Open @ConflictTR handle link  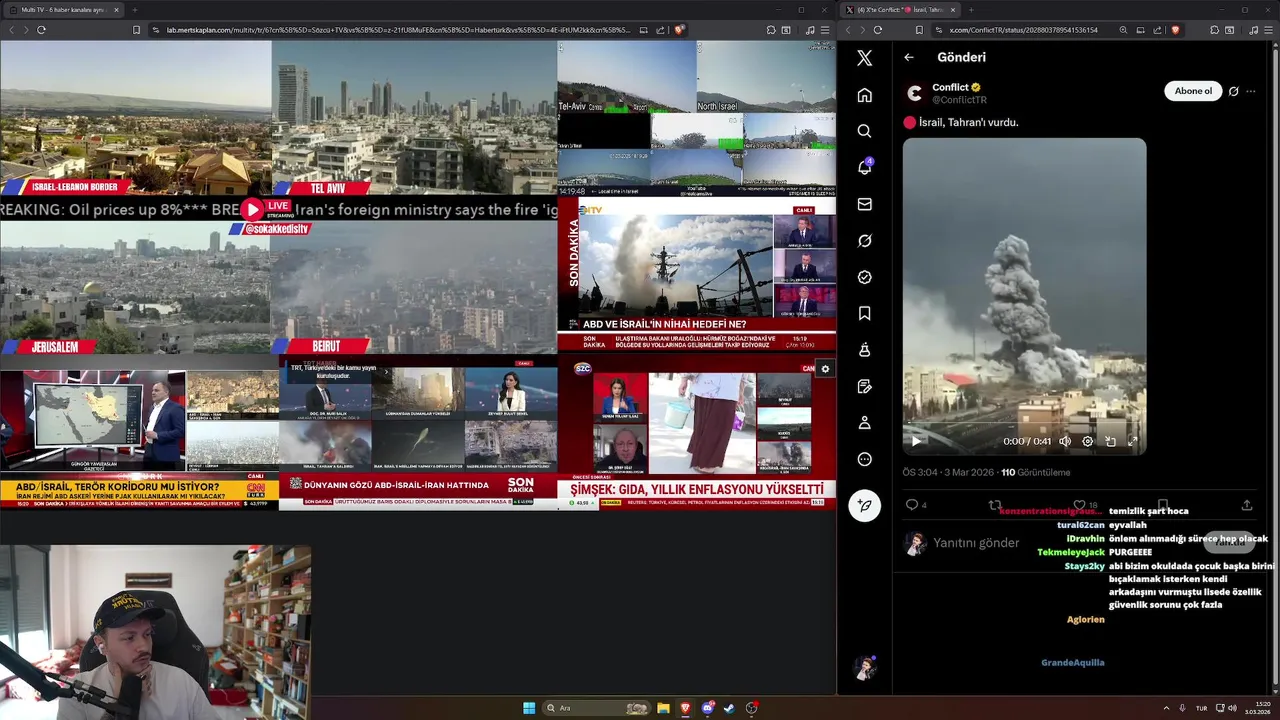coord(959,100)
